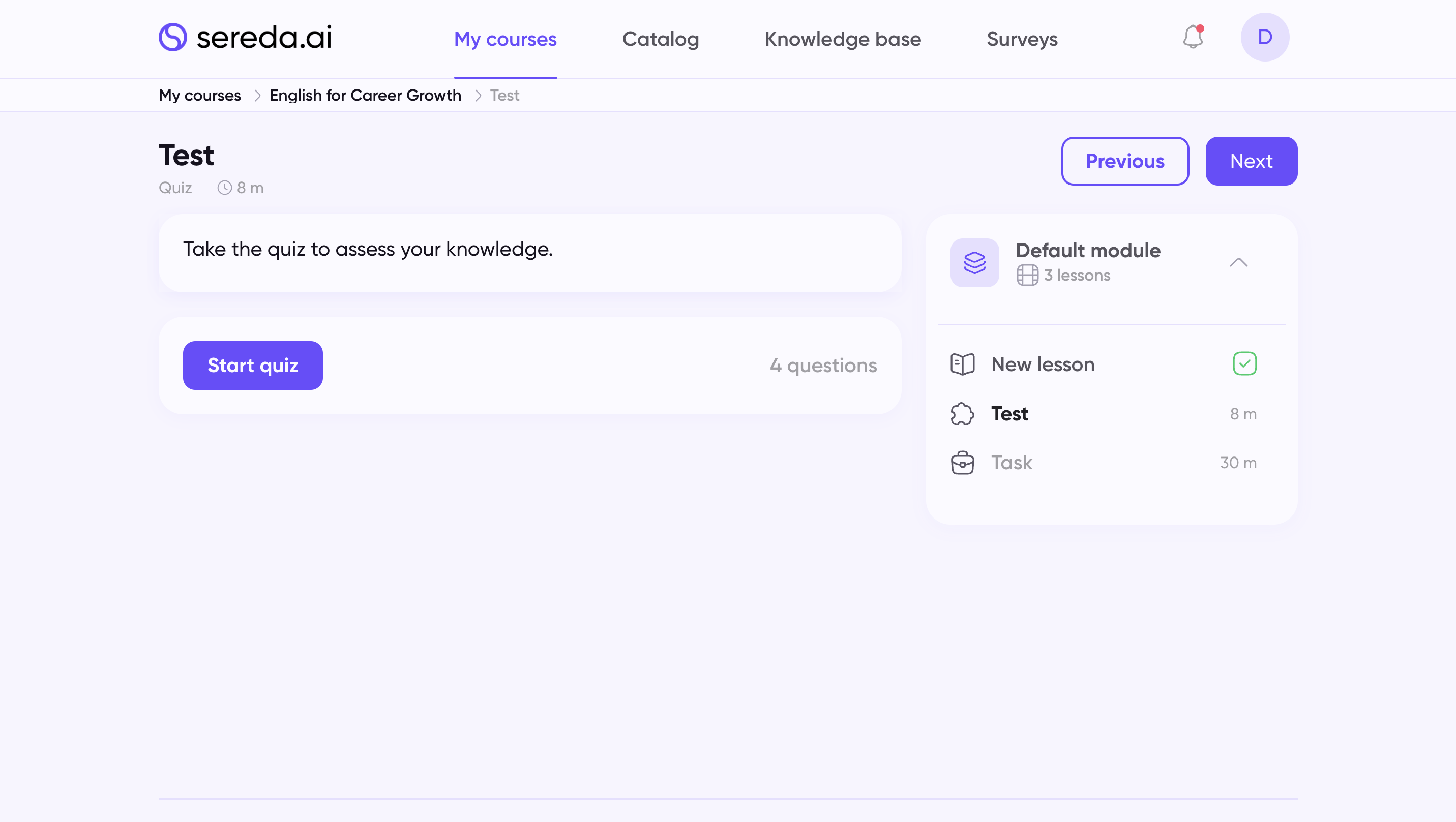Collapse the Default module chevron

click(x=1238, y=263)
